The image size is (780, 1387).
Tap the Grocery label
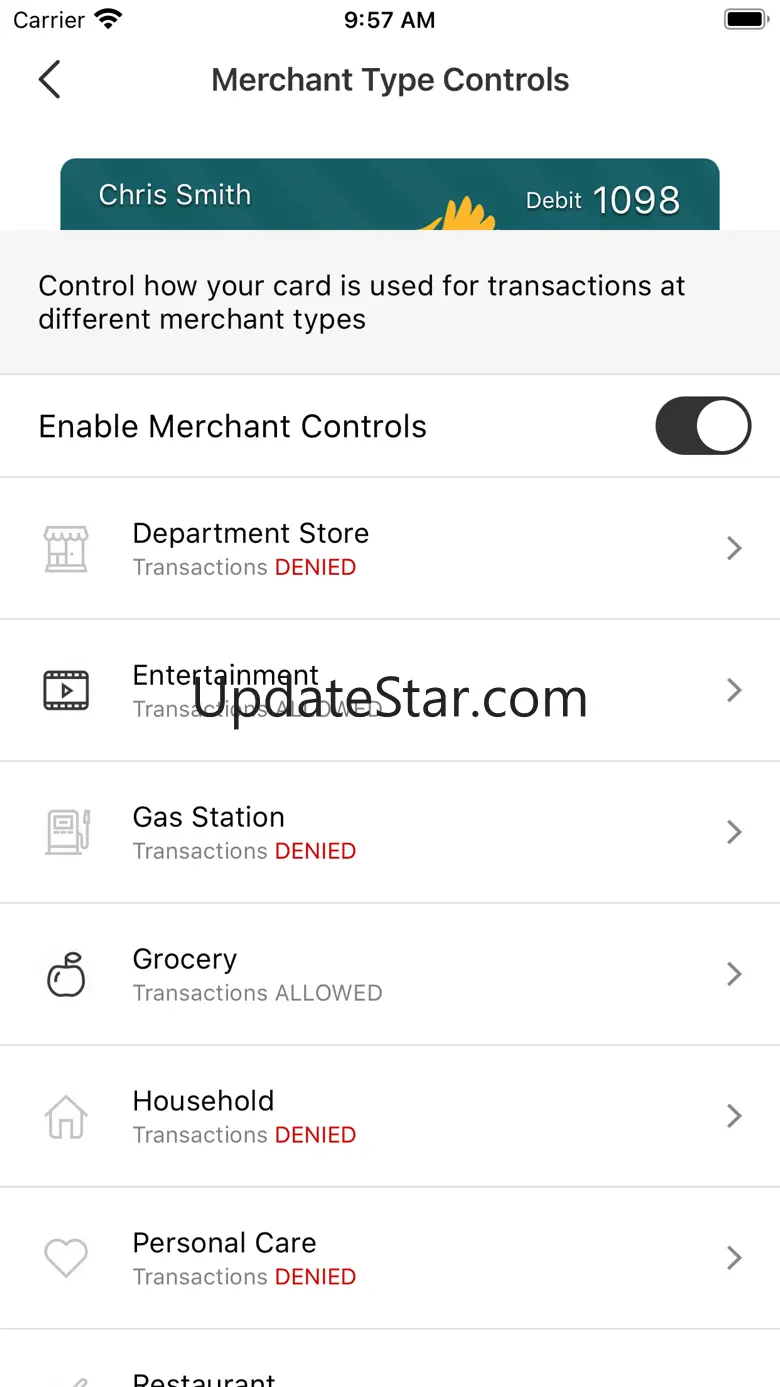click(185, 959)
